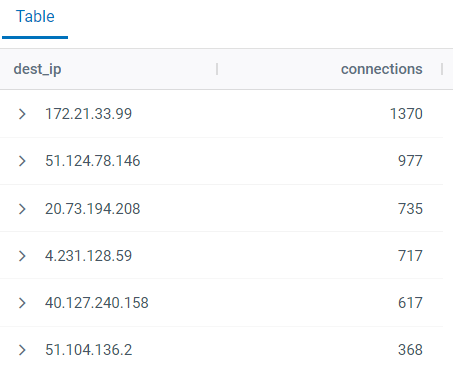Viewport: 453px width, 371px height.
Task: Expand the 4.231.128.59 row
Action: point(22,256)
